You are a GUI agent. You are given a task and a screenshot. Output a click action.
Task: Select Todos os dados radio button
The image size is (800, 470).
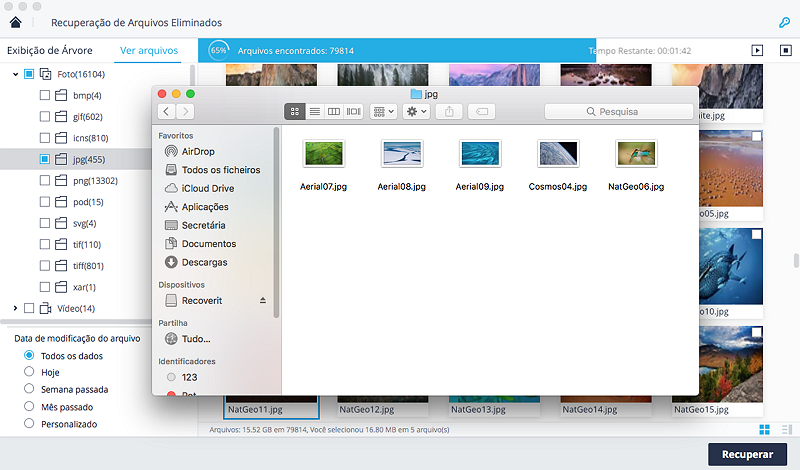(29, 355)
